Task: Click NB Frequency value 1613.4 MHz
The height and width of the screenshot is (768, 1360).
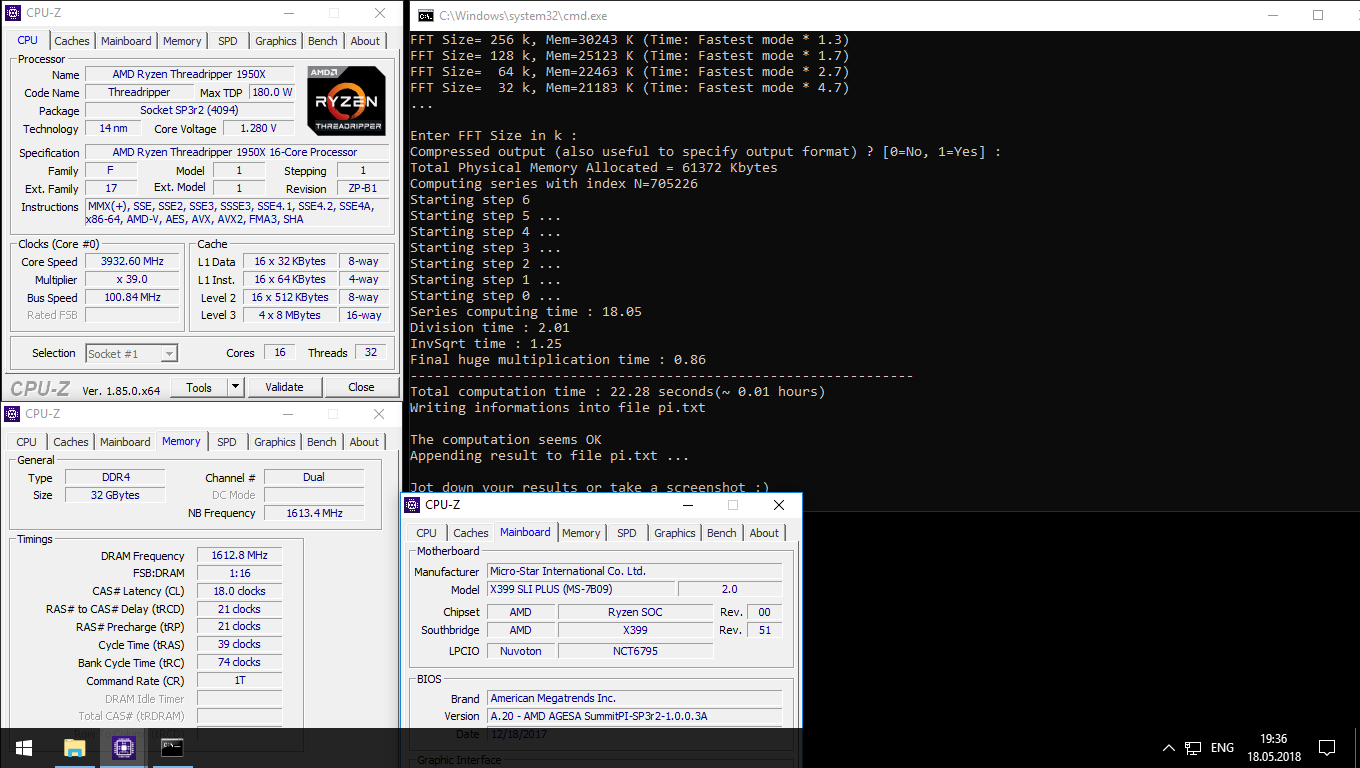Action: pos(314,513)
